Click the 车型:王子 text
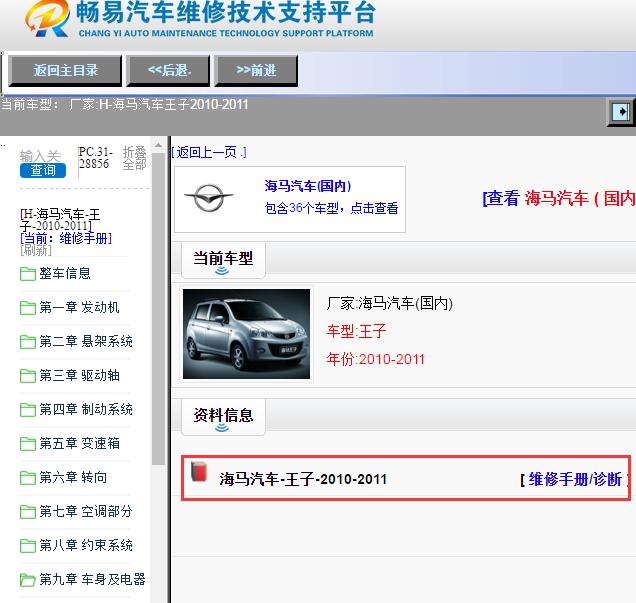 pyautogui.click(x=357, y=331)
